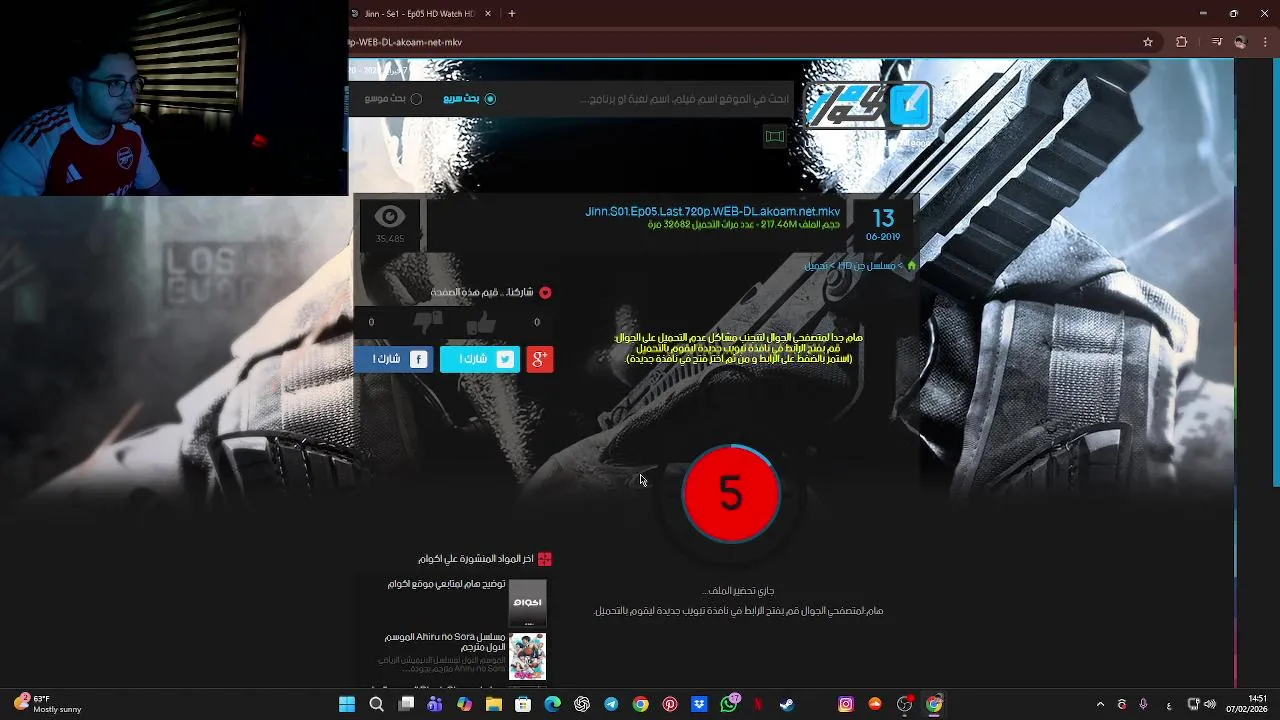
Task: Open File Explorer from taskbar
Action: tap(494, 704)
